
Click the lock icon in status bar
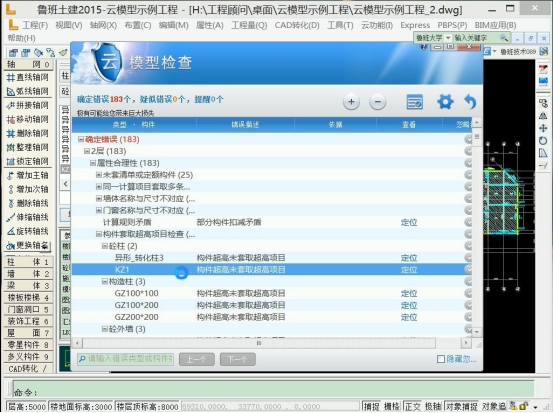click(523, 406)
